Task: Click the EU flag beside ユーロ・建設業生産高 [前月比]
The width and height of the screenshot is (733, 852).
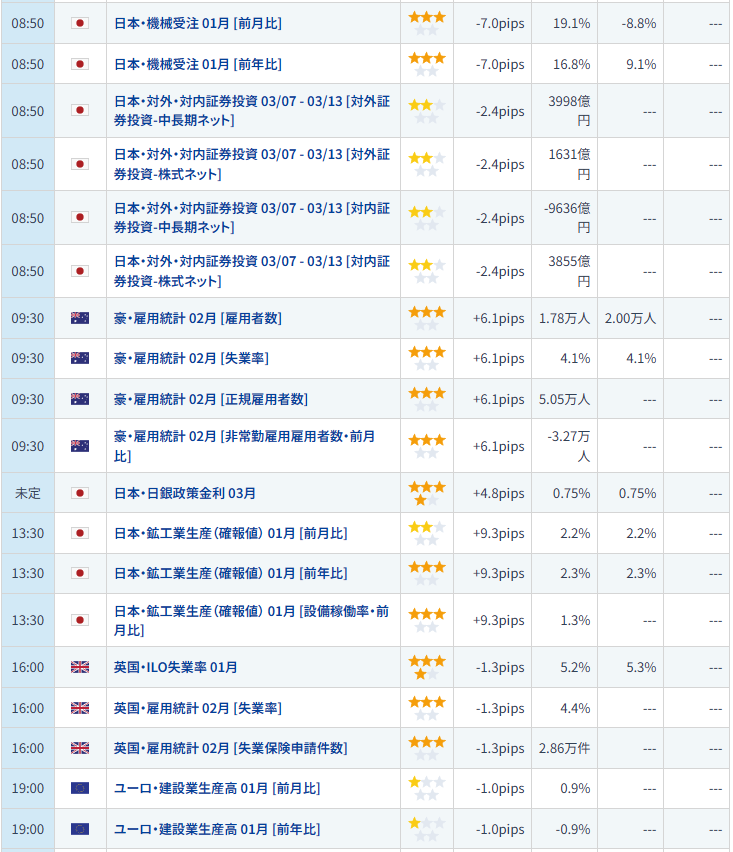Action: (x=80, y=788)
